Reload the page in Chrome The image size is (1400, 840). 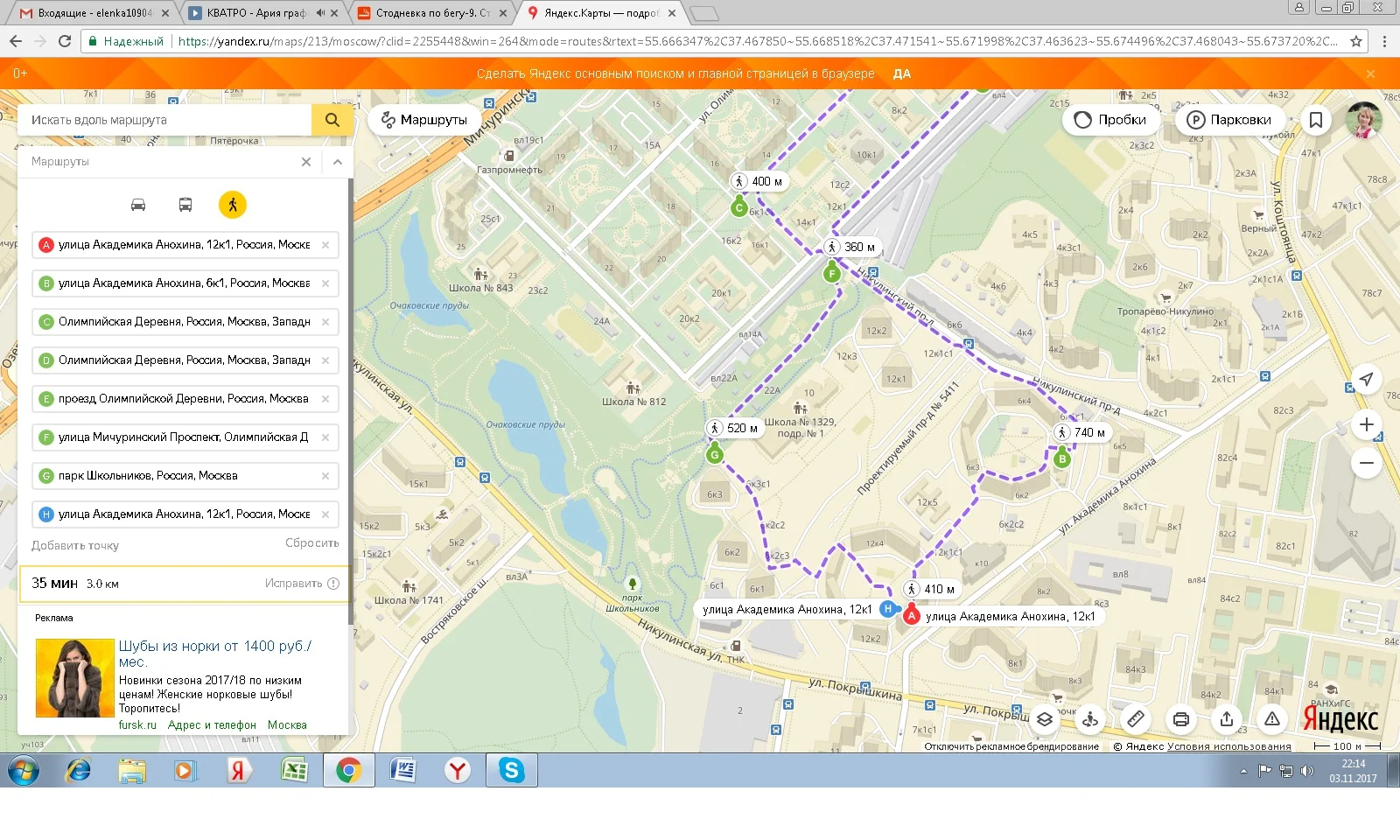coord(64,41)
